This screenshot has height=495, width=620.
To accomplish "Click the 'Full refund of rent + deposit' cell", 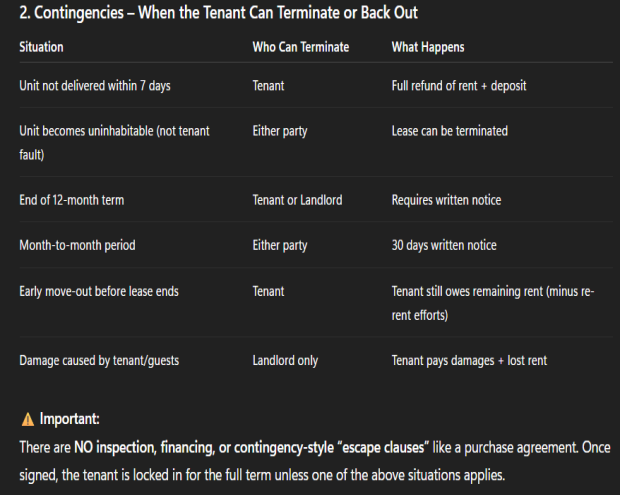I will pyautogui.click(x=459, y=86).
